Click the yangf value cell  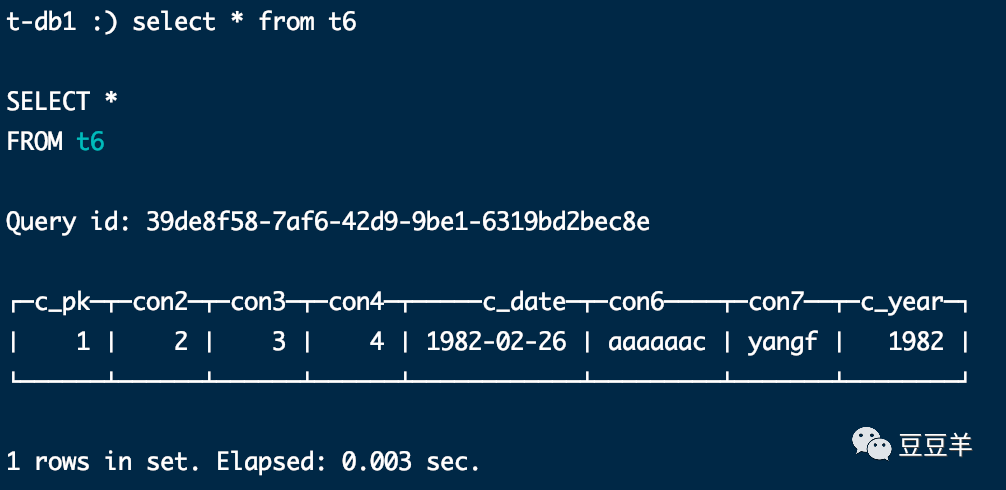(x=783, y=342)
